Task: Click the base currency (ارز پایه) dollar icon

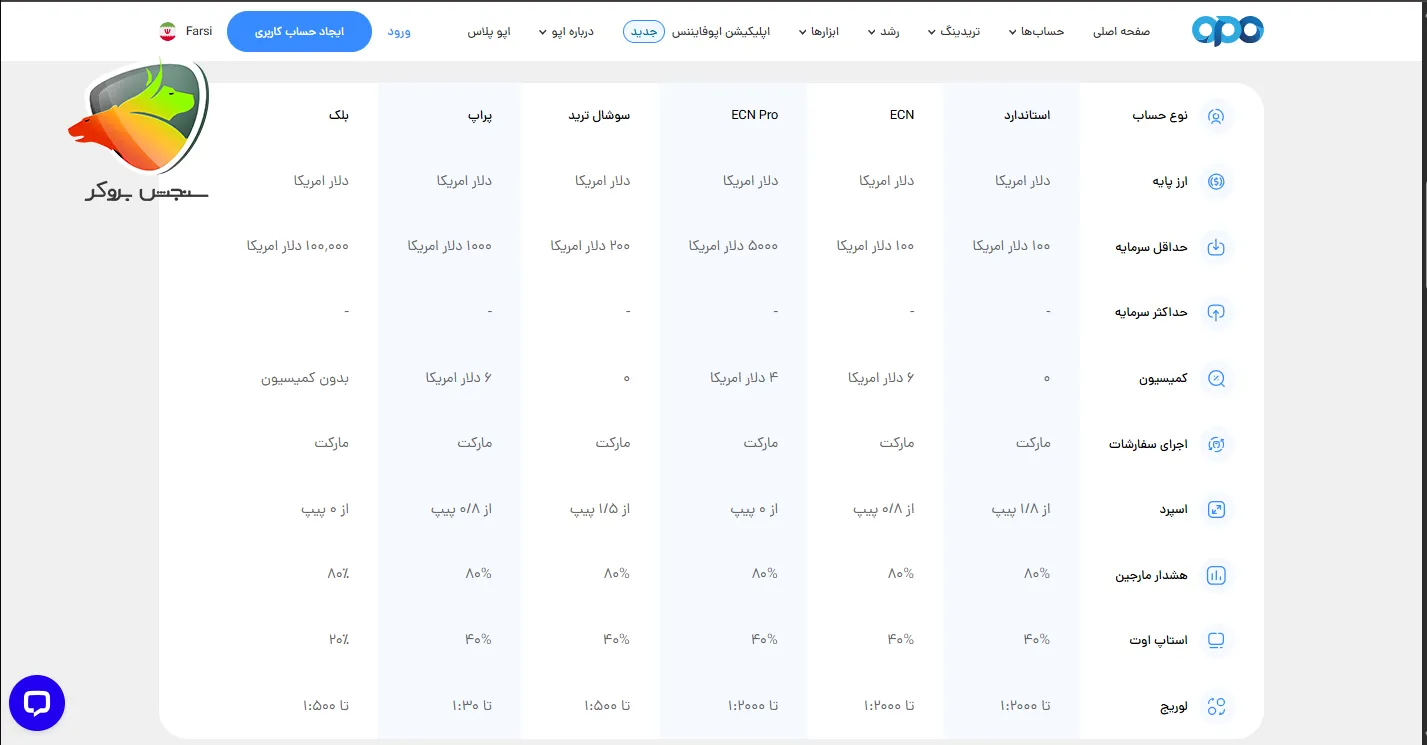Action: pos(1216,182)
